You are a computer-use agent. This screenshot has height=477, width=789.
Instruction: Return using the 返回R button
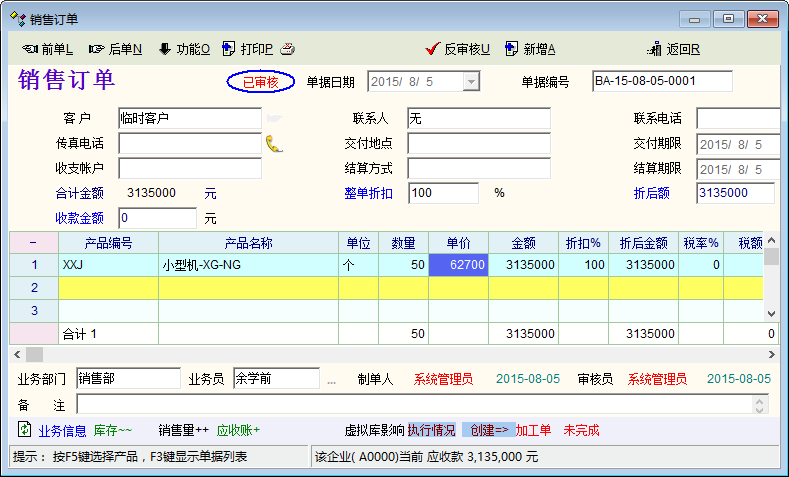674,49
